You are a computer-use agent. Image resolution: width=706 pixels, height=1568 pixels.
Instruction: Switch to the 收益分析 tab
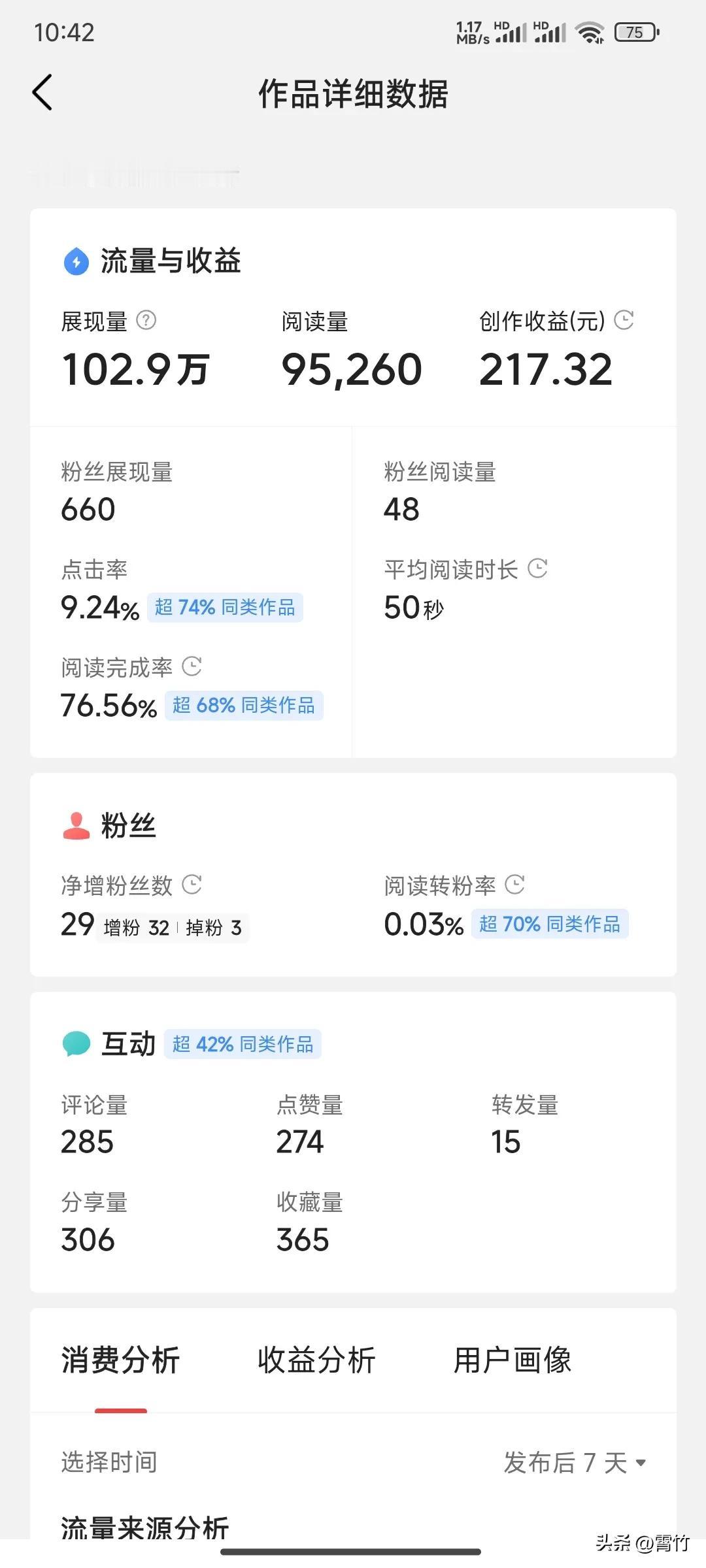coord(316,1360)
